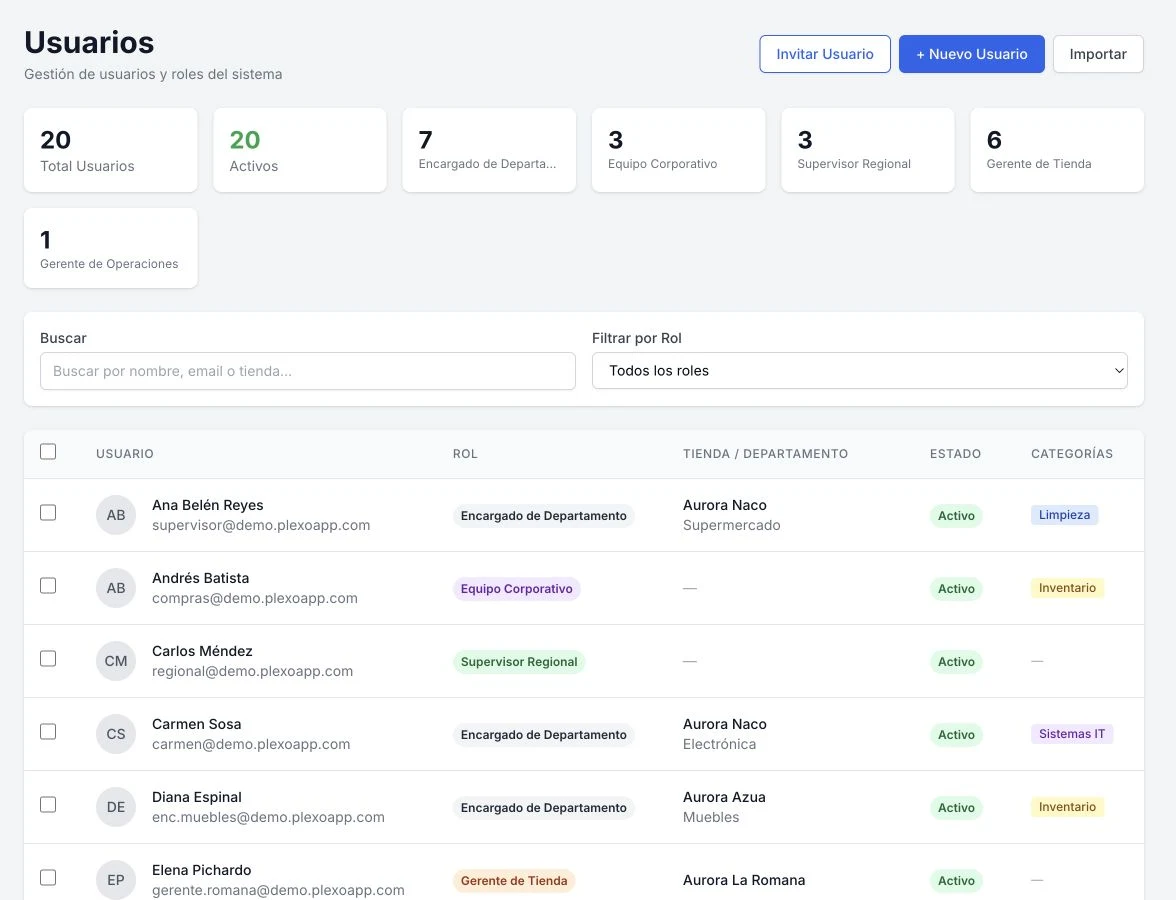Screen dimensions: 1176x900
Task: Click the Invitar Usuario button
Action: pyautogui.click(x=825, y=54)
